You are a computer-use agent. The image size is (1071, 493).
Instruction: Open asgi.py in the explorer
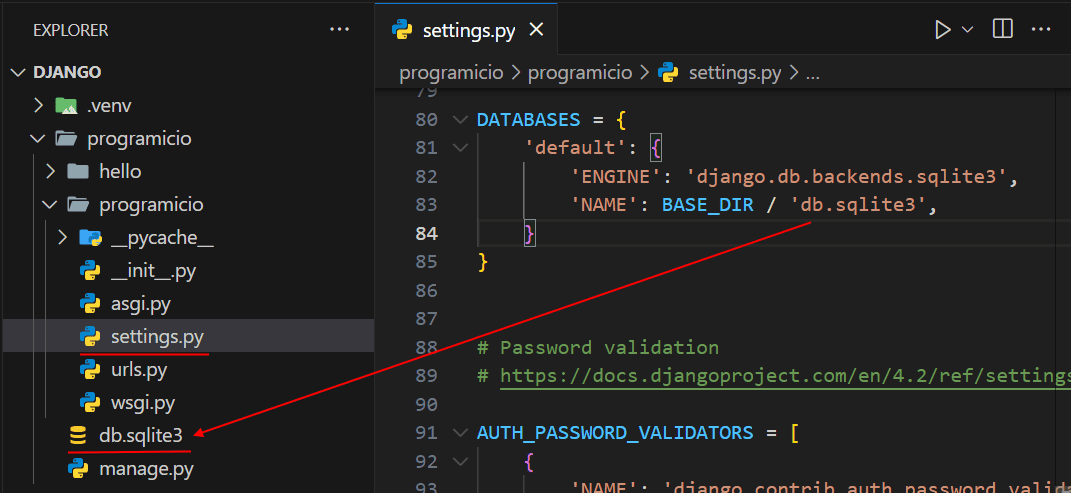pyautogui.click(x=141, y=304)
